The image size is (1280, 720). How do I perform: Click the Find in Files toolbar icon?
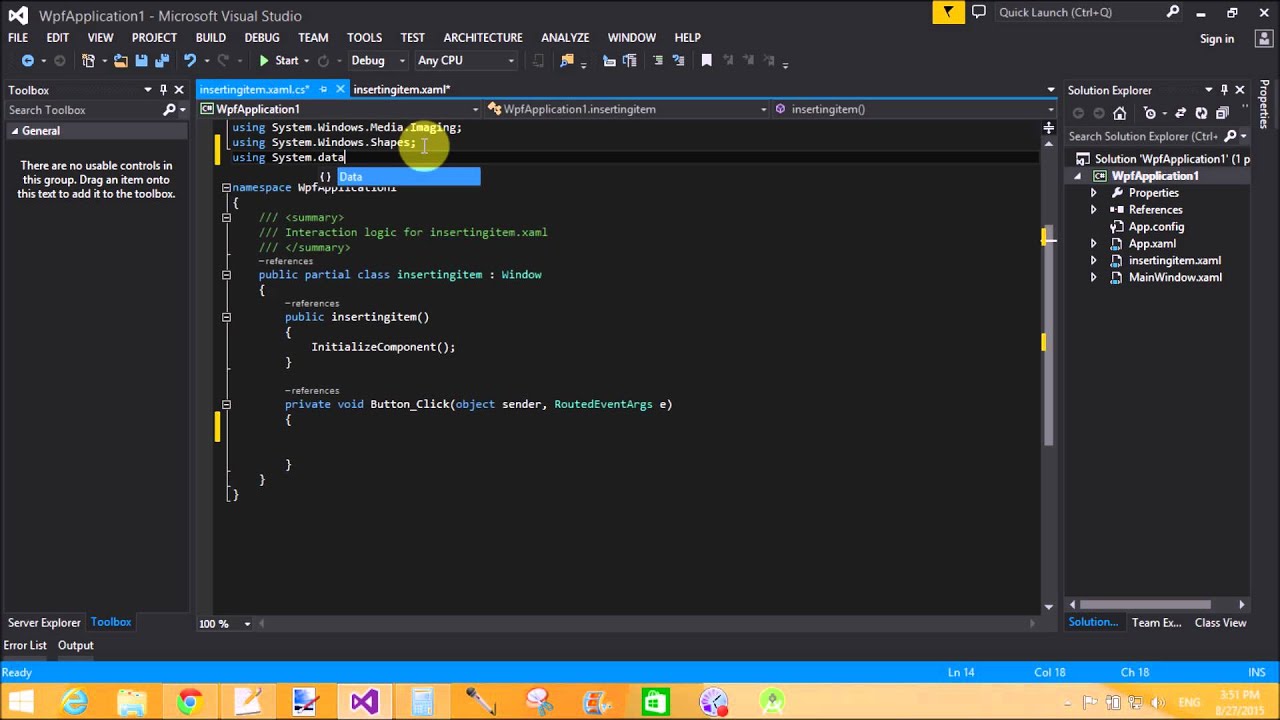click(x=567, y=61)
